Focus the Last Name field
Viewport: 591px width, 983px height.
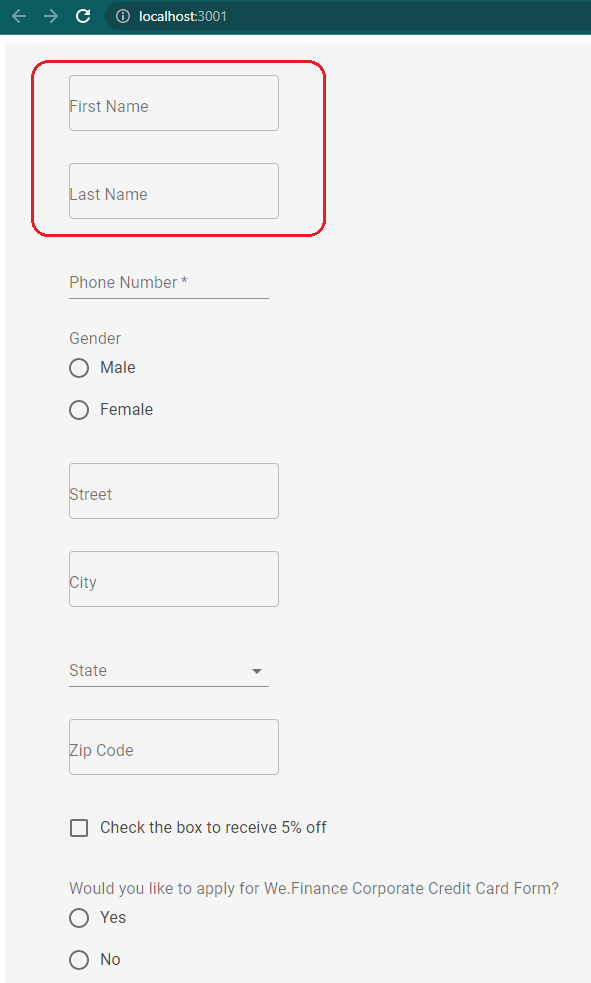174,191
